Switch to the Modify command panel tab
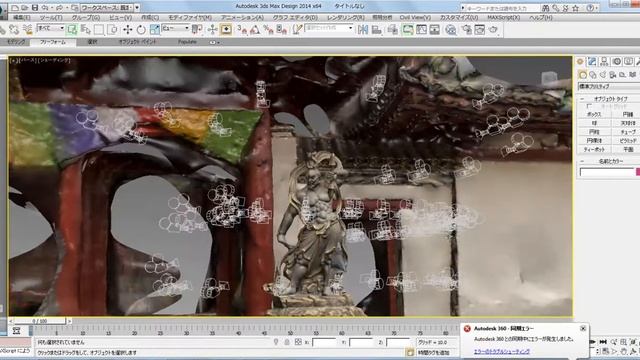Image resolution: width=640 pixels, height=360 pixels. point(592,62)
